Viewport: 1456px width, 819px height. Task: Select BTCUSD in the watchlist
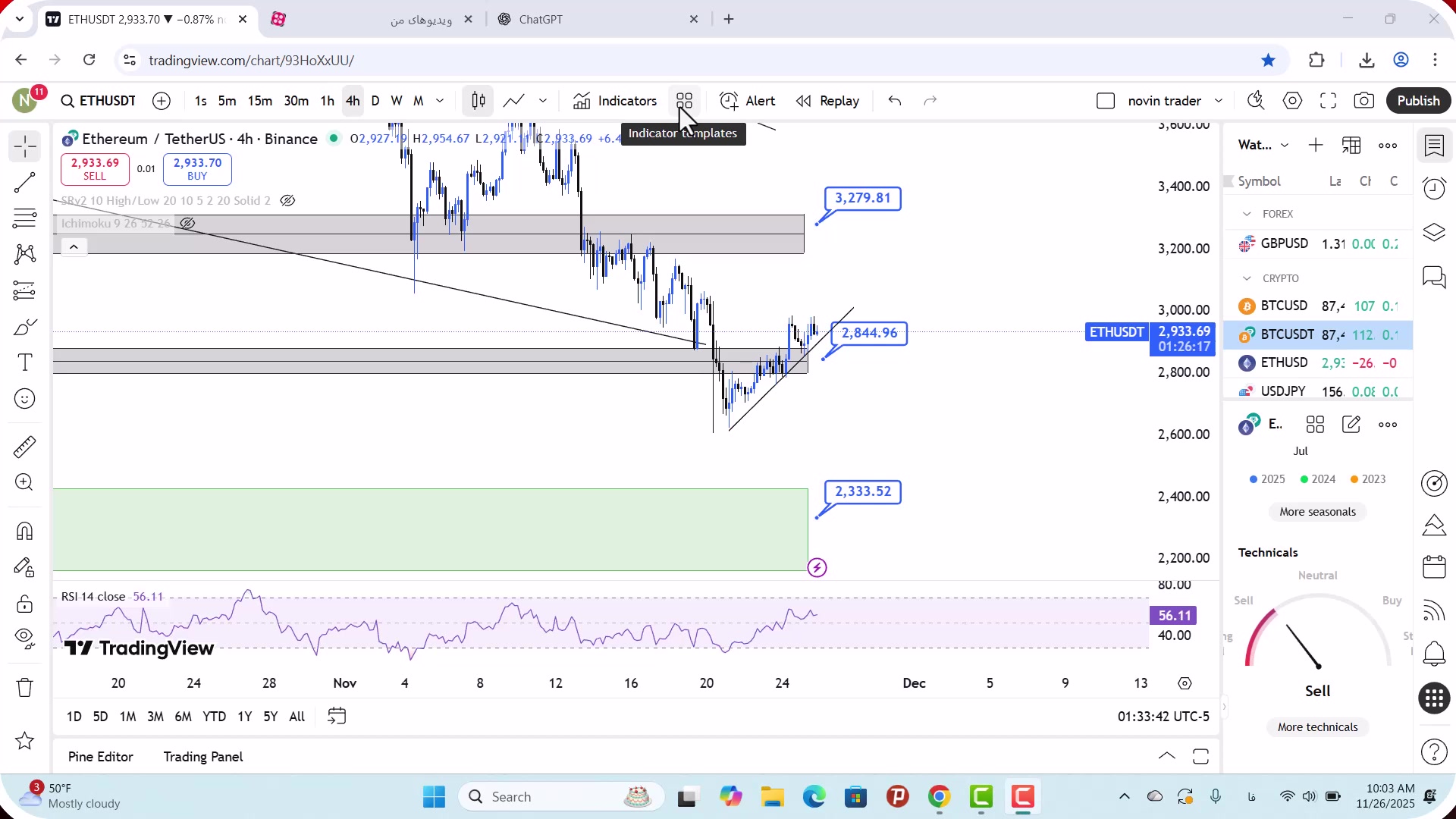pyautogui.click(x=1319, y=306)
